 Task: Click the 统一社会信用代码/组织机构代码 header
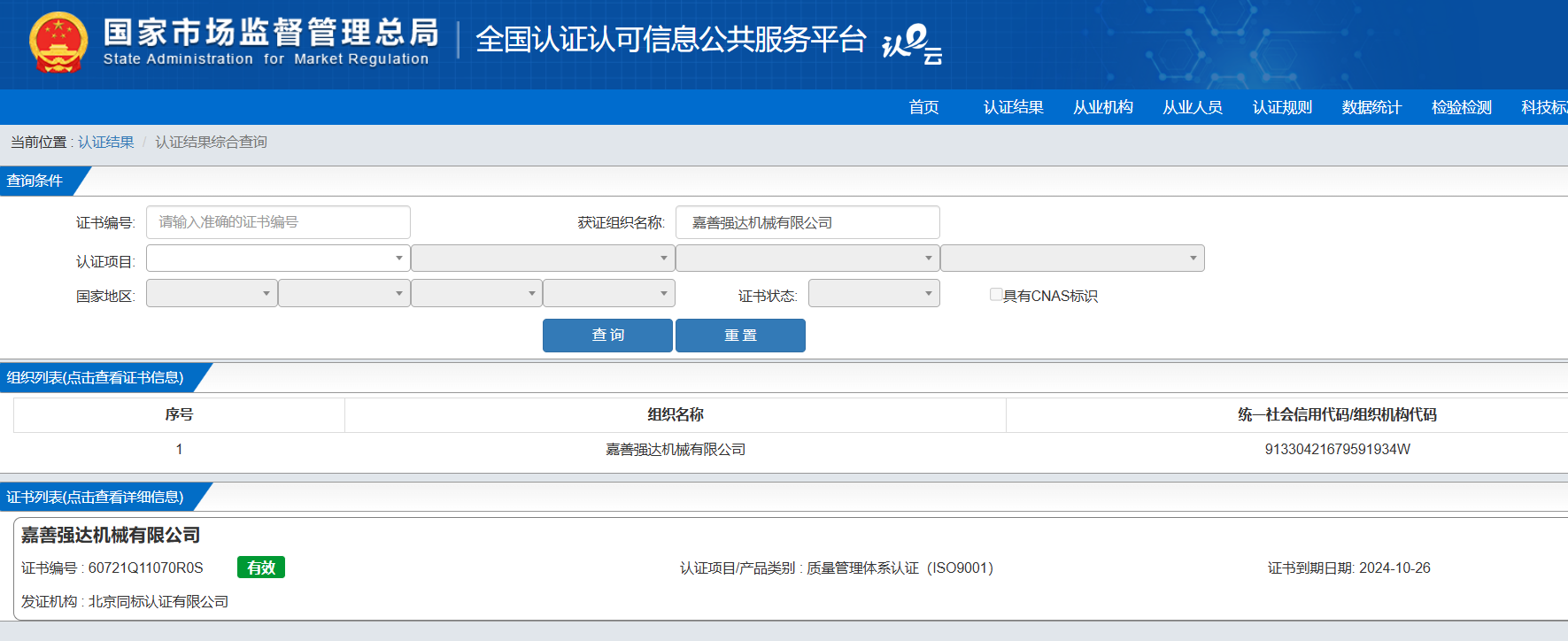(x=1337, y=414)
